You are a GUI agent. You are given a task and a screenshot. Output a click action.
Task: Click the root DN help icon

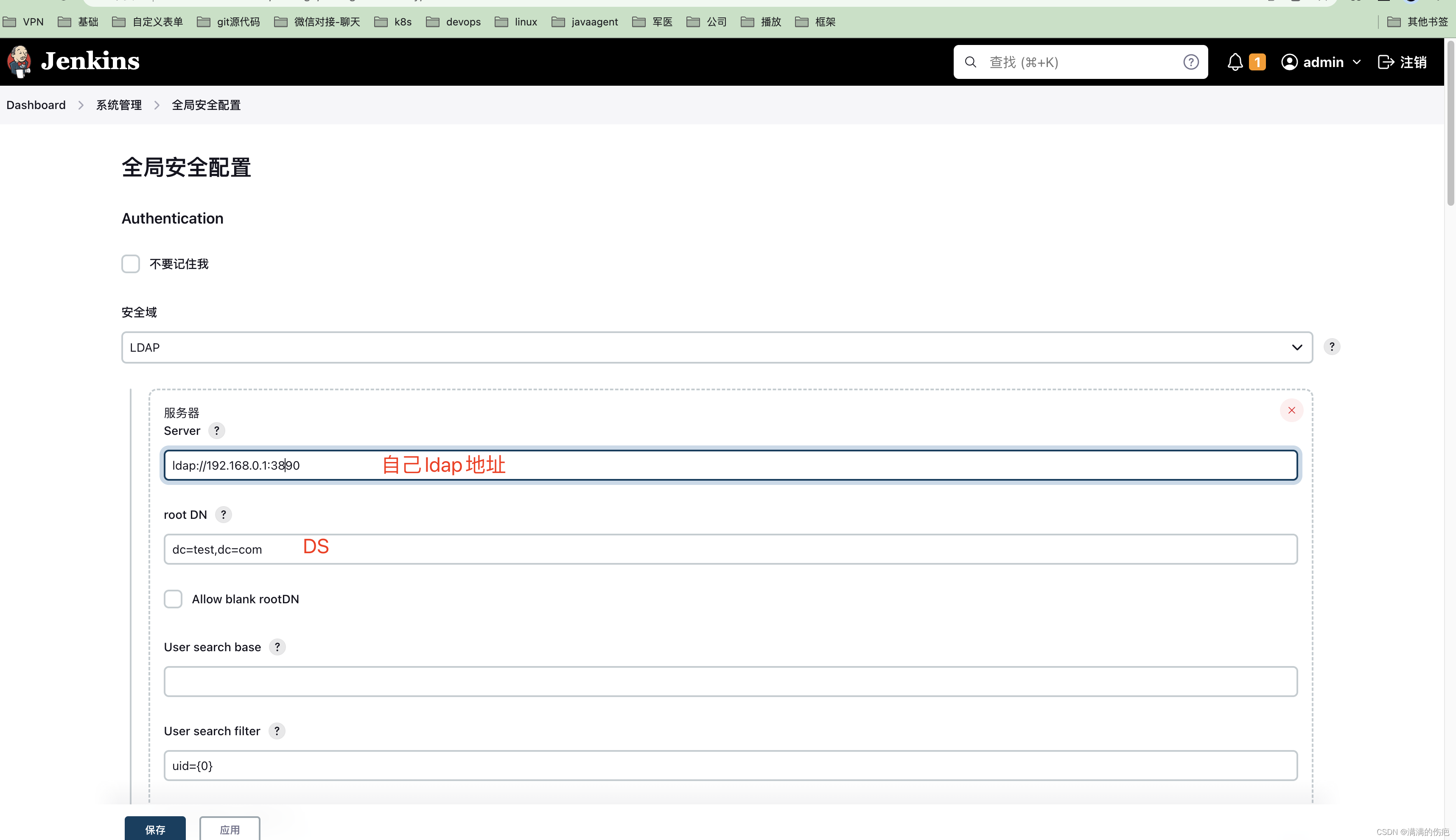coord(223,515)
